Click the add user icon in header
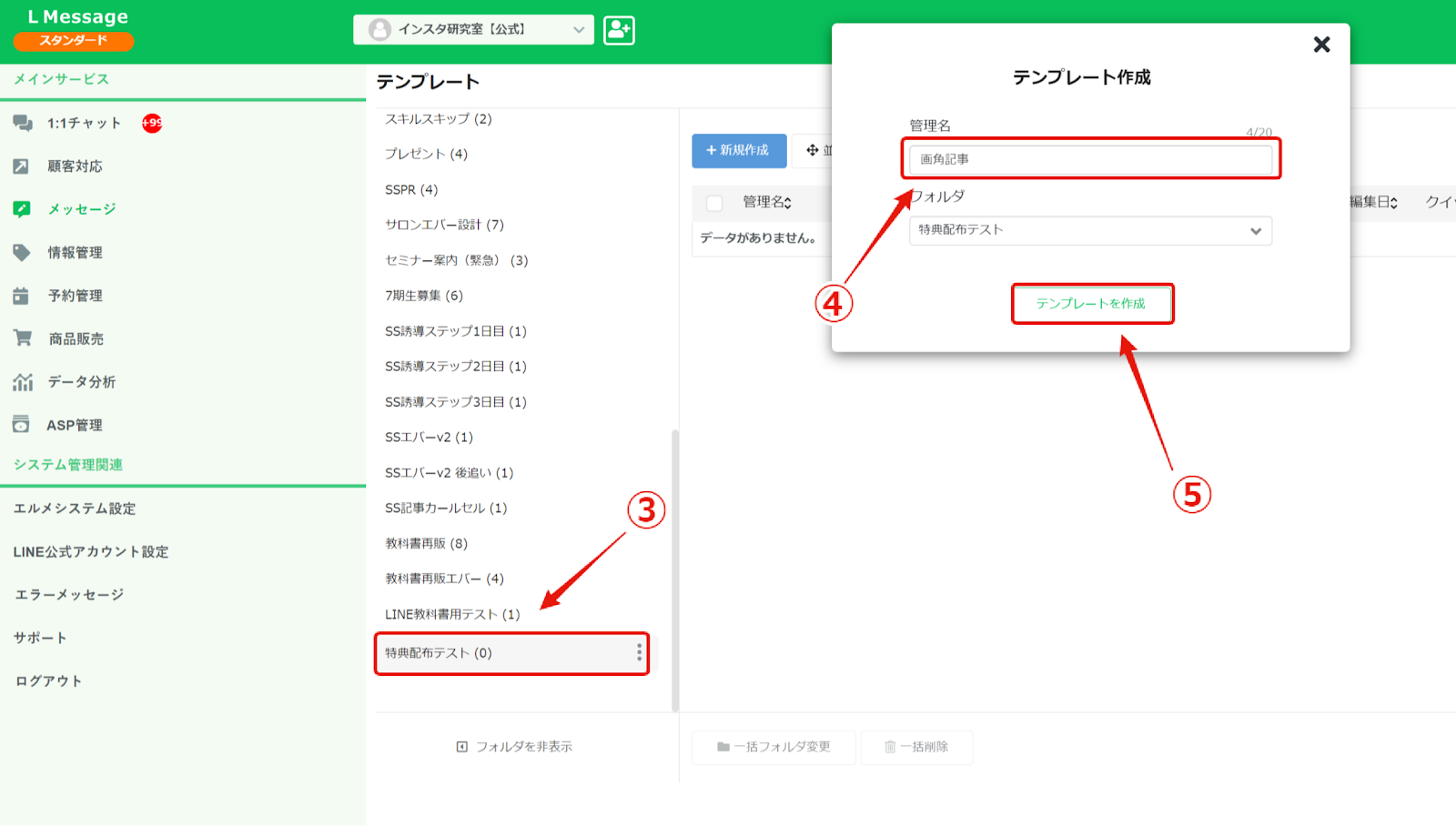The height and width of the screenshot is (826, 1456). click(619, 30)
